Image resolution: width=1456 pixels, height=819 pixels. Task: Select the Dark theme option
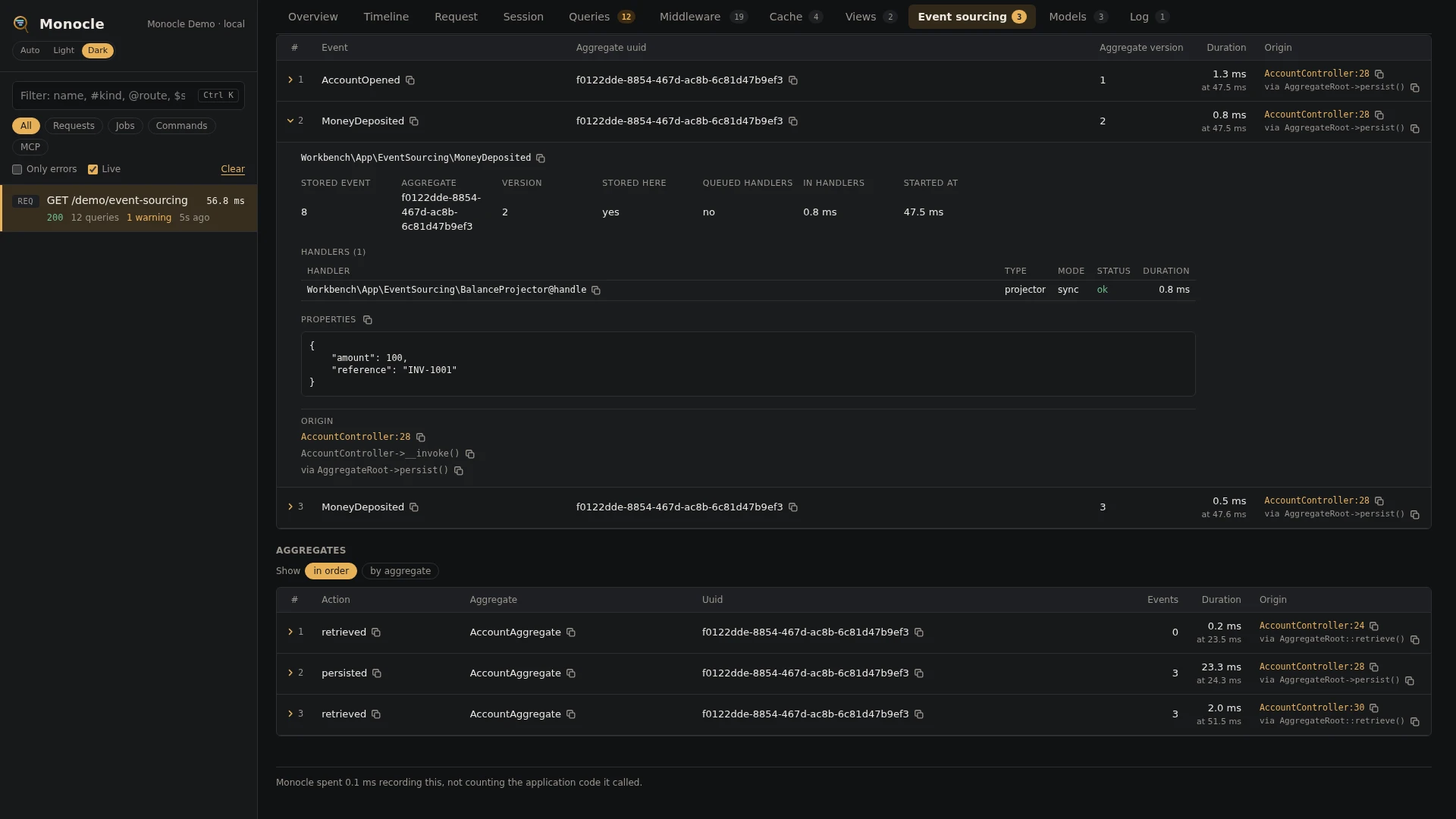click(98, 51)
